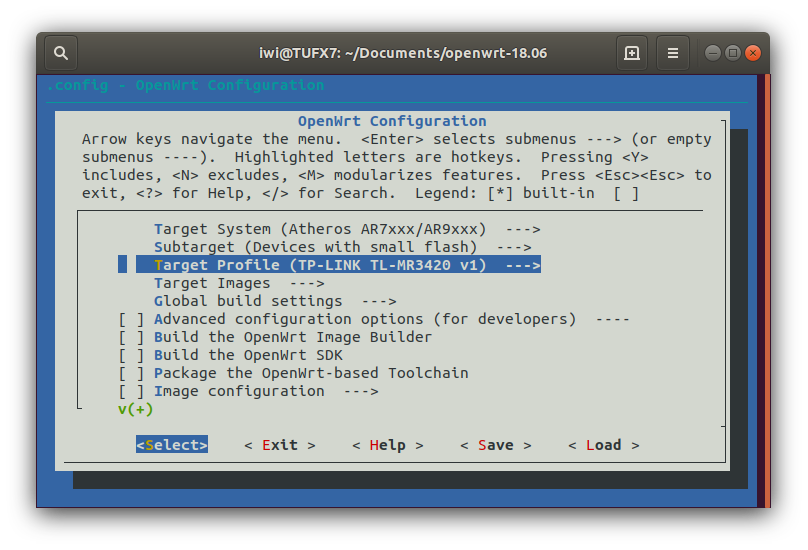Open Target Images submenu arrow

coord(307,284)
